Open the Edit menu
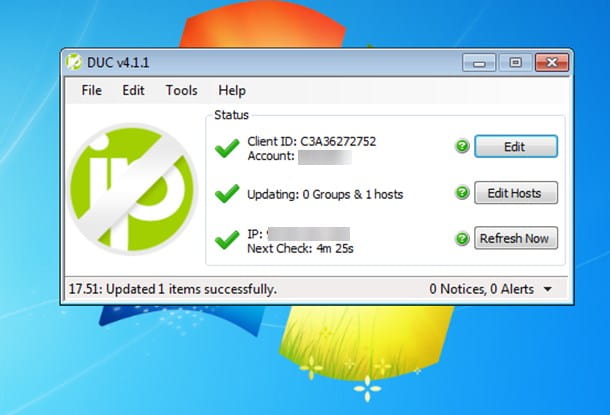Viewport: 610px width, 415px height. pos(133,91)
